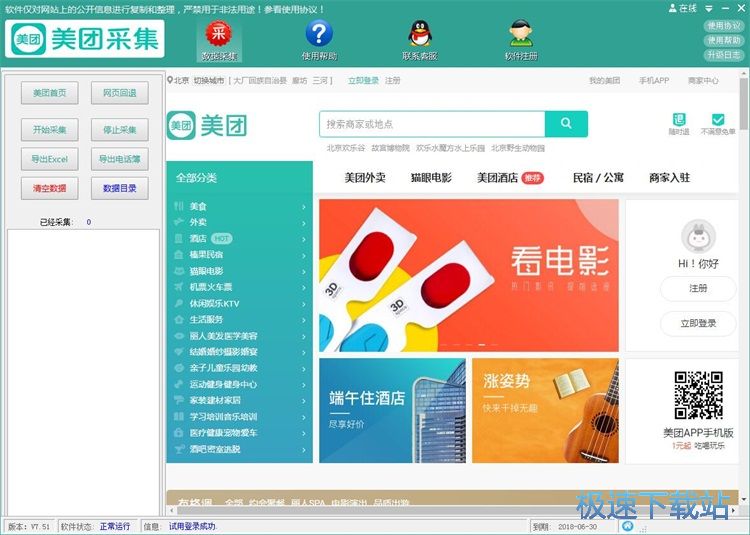
Task: Click the 北京欢乐谷 search suggestion
Action: (x=345, y=148)
